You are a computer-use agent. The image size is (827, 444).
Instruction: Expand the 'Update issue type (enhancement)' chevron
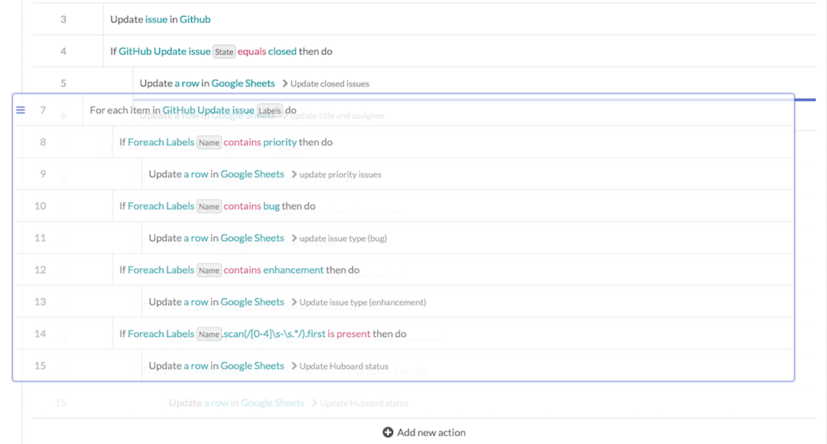pyautogui.click(x=294, y=302)
